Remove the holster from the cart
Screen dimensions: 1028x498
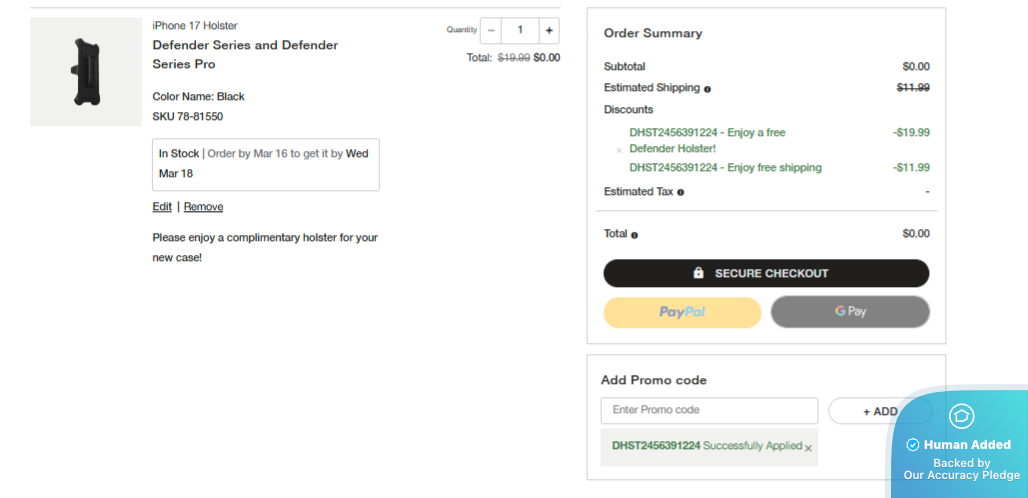pyautogui.click(x=203, y=207)
